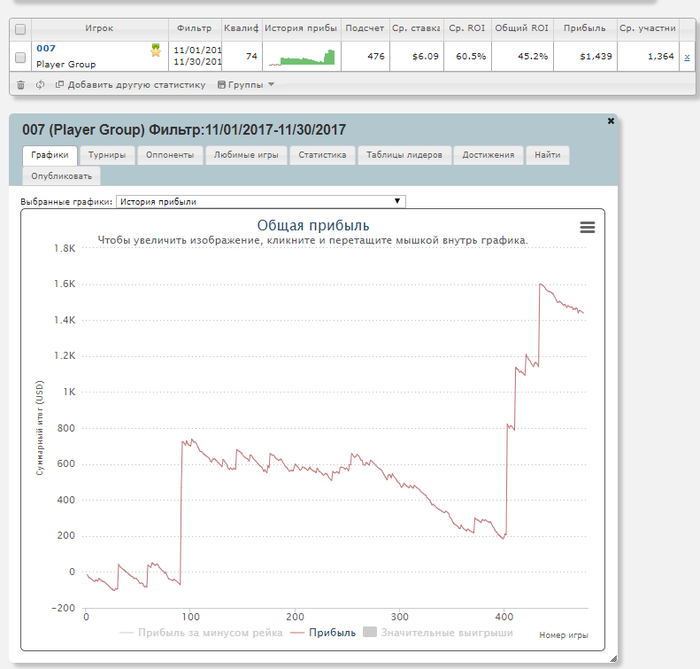The image size is (700, 669).
Task: Click the chart title Общая прибыль
Action: (x=313, y=225)
